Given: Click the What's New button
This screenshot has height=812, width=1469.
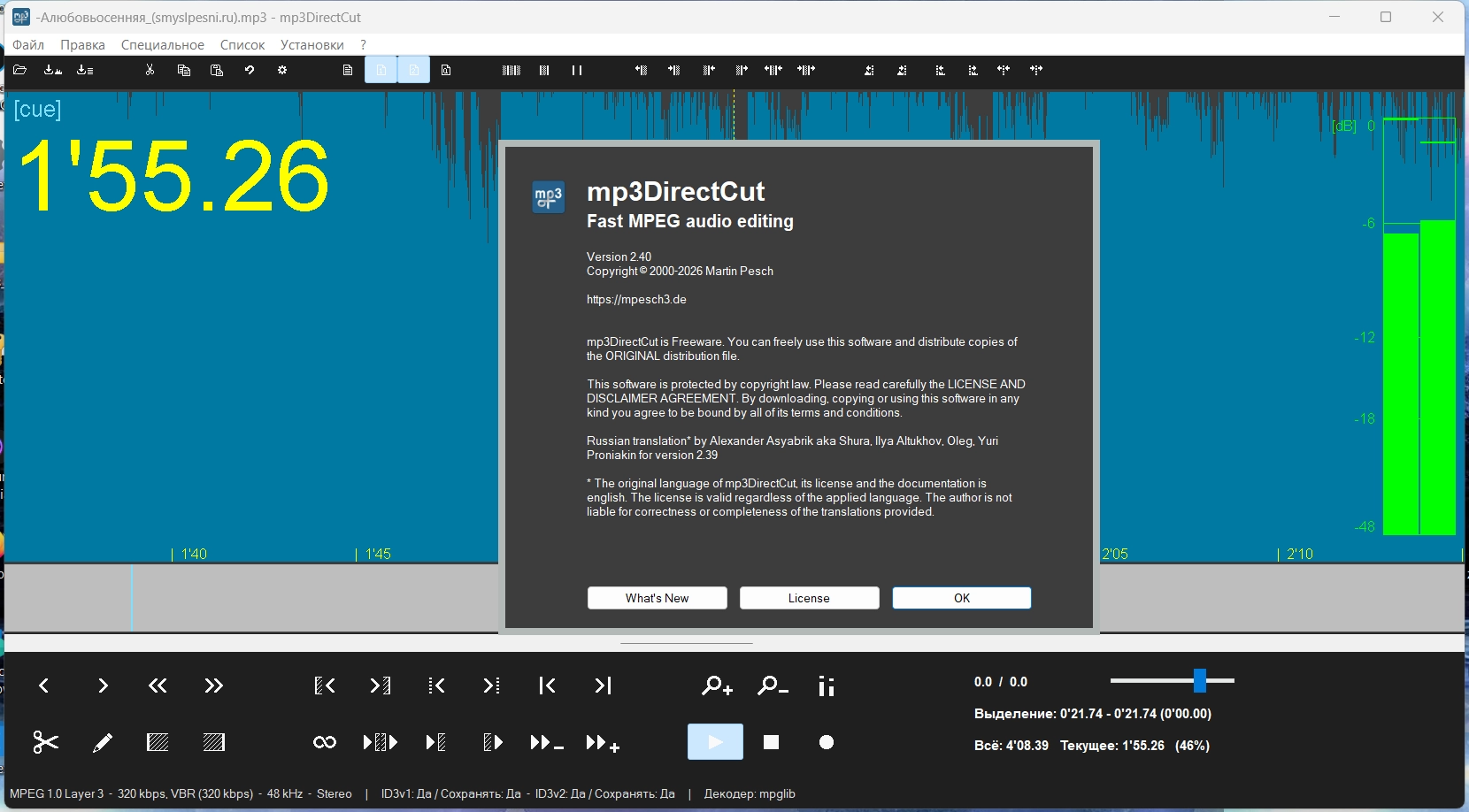Looking at the screenshot, I should [x=658, y=598].
